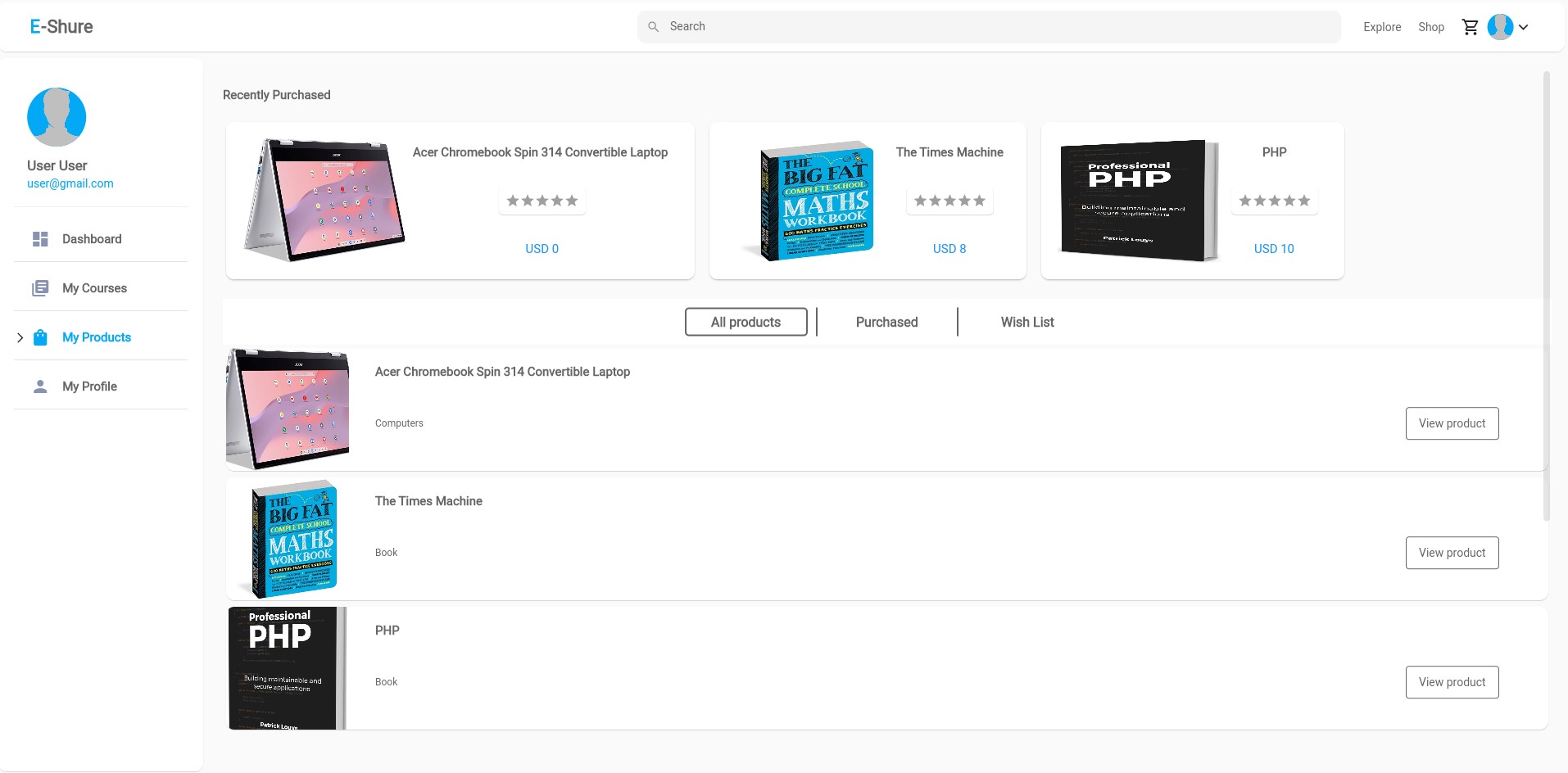The image size is (1568, 773).
Task: Click The Times Machine title in recent card
Action: click(x=949, y=152)
